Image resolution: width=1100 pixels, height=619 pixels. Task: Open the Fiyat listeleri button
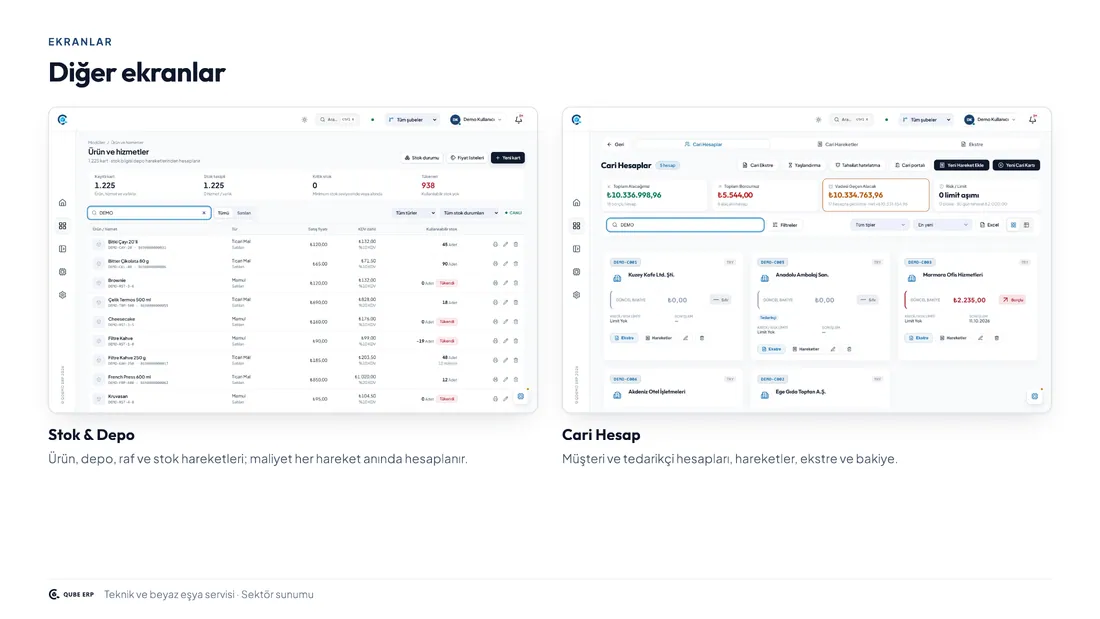point(467,158)
